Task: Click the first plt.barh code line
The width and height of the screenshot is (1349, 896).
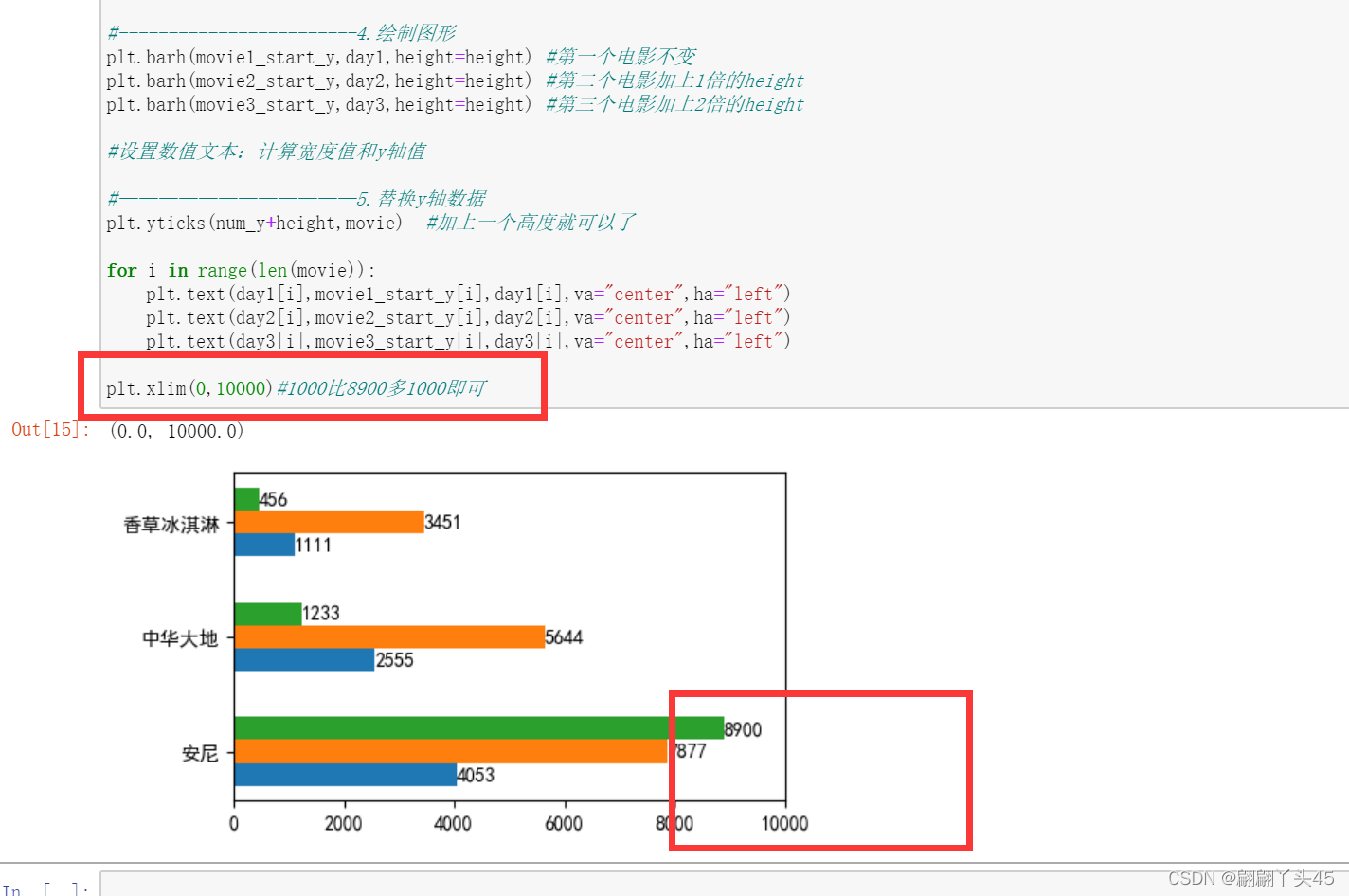Action: tap(319, 57)
